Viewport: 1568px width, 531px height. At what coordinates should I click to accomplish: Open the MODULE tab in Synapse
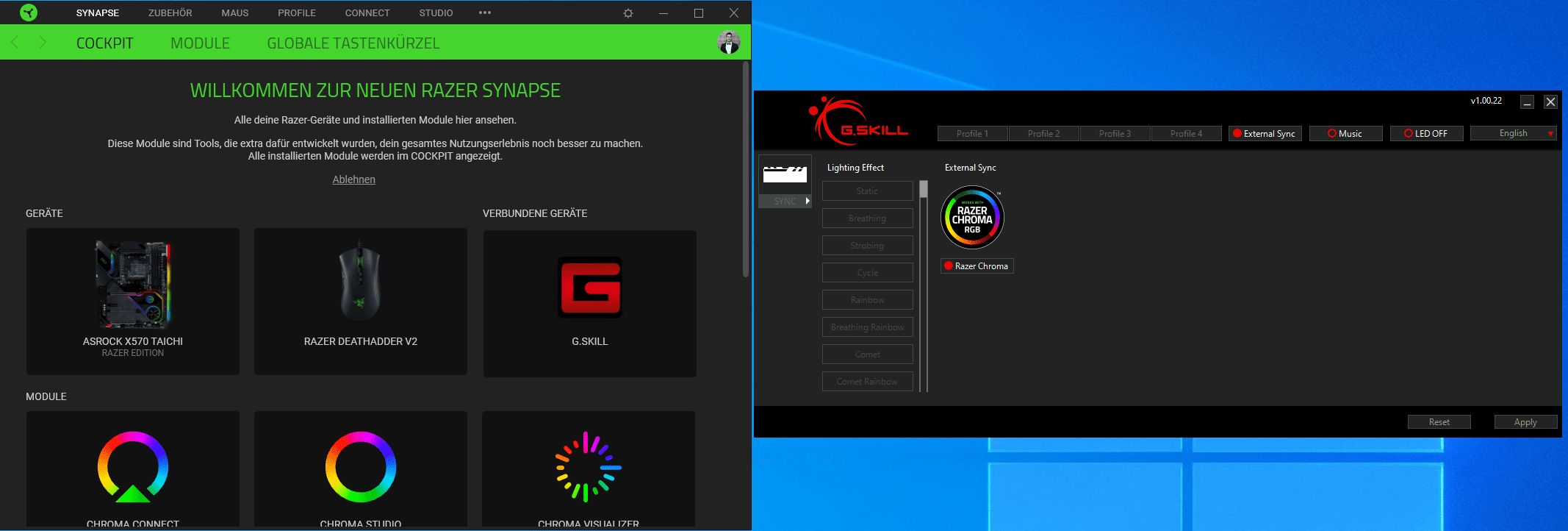pos(200,43)
